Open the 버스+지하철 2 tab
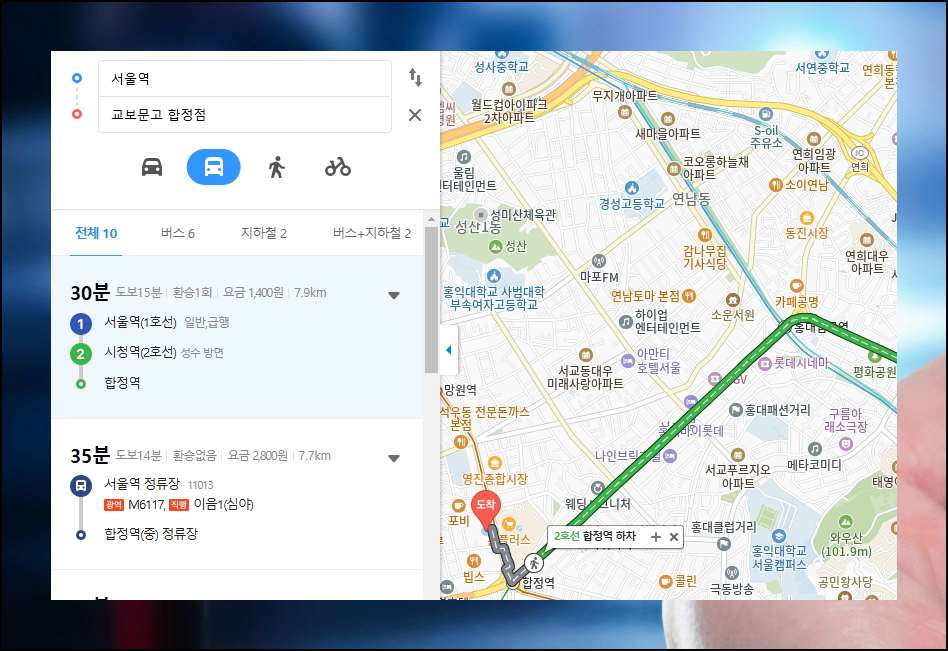This screenshot has height=651, width=948. coord(372,233)
